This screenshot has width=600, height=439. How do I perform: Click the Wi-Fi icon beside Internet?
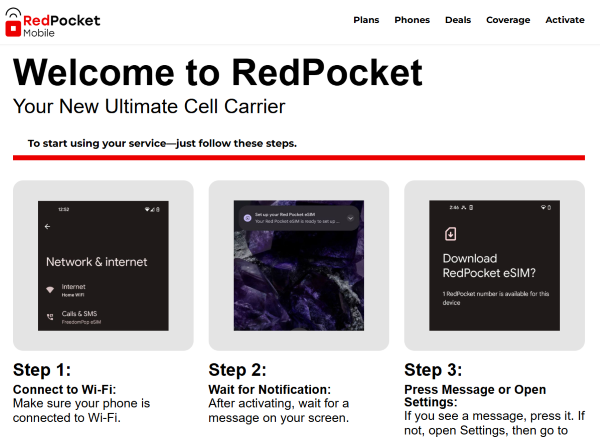coord(50,289)
